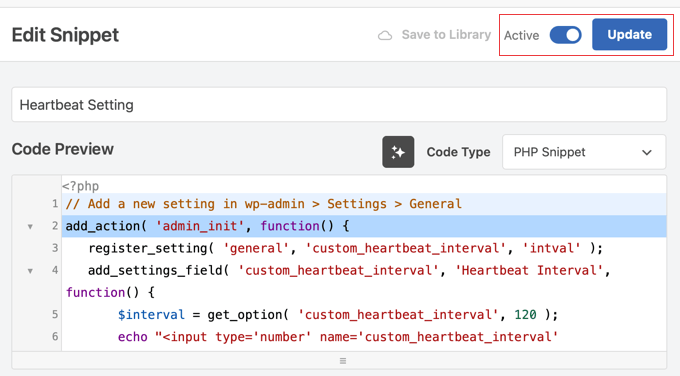Collapse the code fold arrow at line 2
The height and width of the screenshot is (376, 680).
(x=30, y=226)
